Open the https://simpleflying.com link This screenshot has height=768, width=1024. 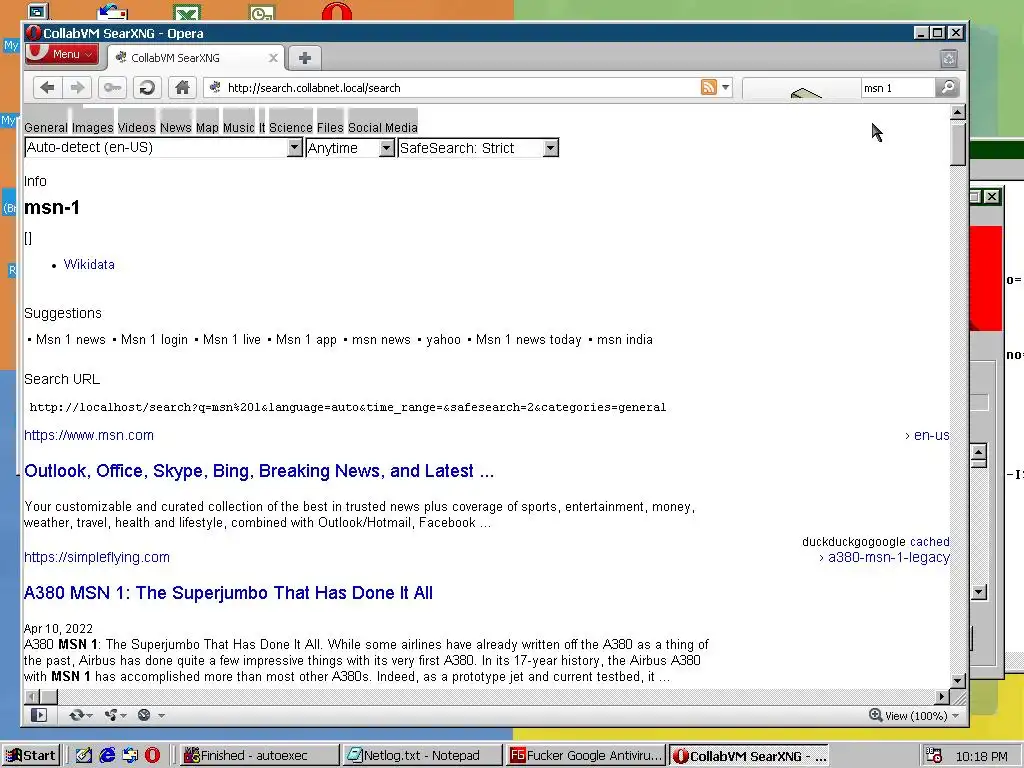(97, 557)
